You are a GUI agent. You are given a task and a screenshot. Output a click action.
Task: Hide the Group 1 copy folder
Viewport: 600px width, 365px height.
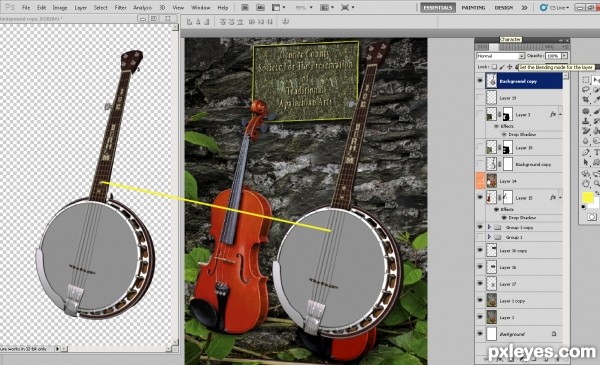click(x=480, y=227)
